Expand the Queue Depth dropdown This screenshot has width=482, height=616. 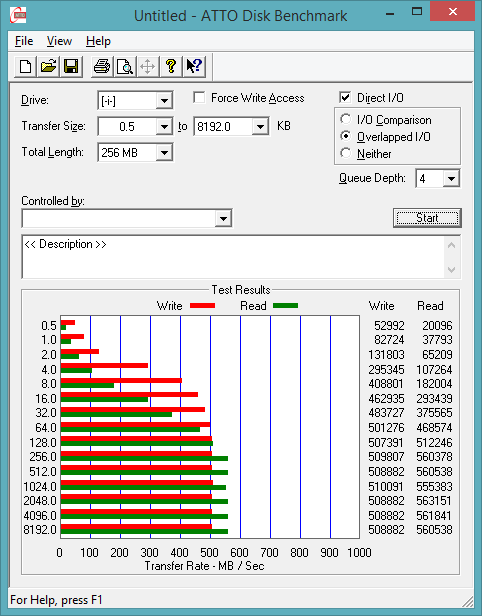451,179
